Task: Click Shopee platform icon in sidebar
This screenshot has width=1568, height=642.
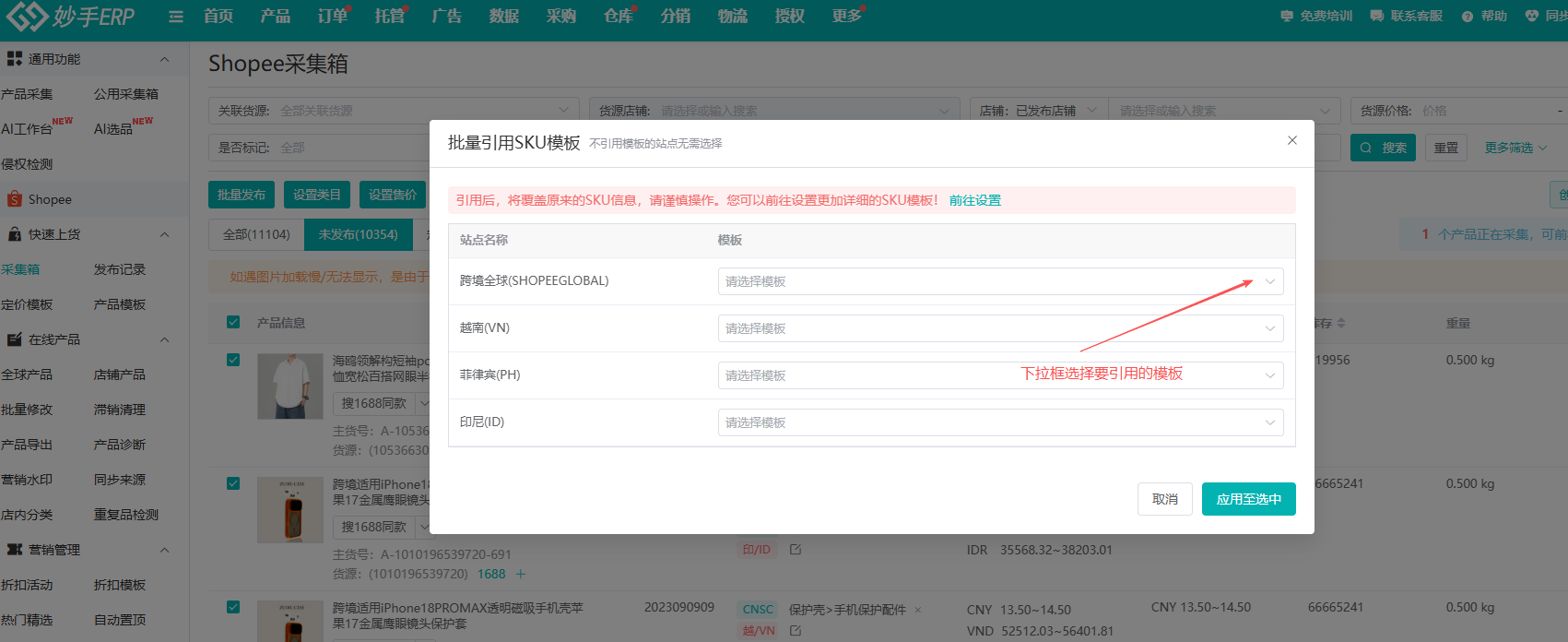Action: point(14,199)
